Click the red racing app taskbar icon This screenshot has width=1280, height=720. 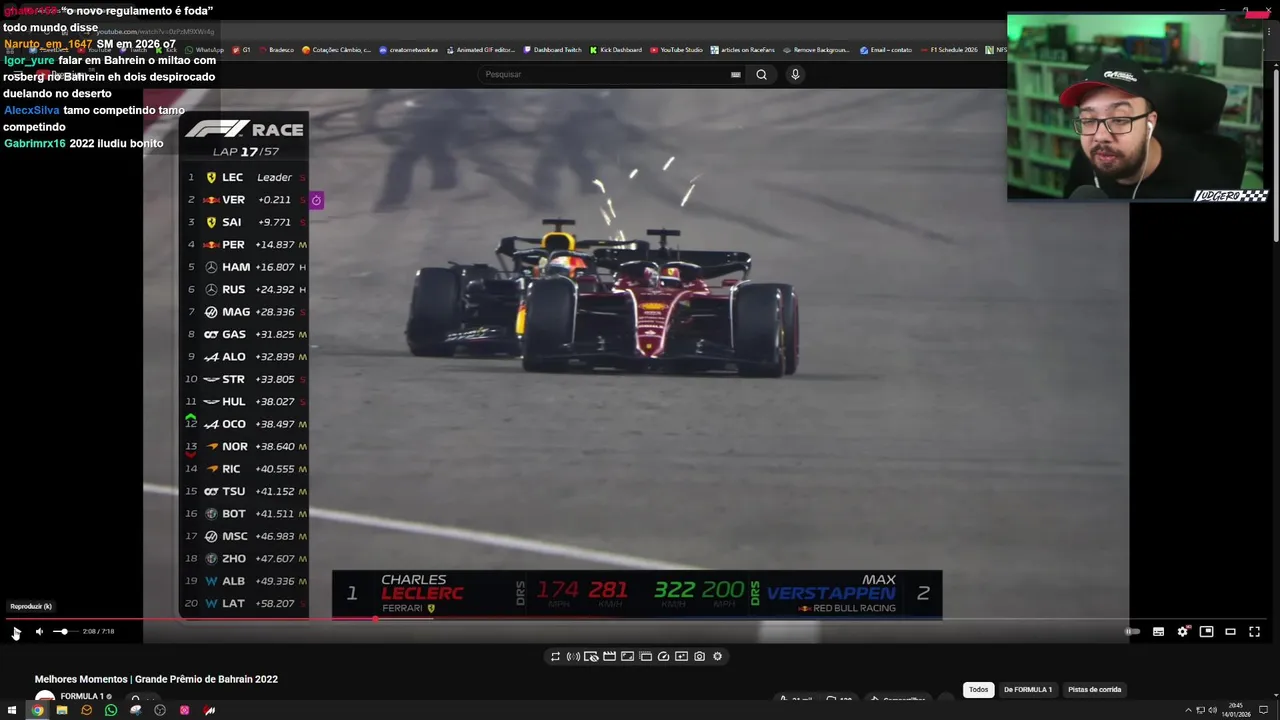[x=209, y=710]
